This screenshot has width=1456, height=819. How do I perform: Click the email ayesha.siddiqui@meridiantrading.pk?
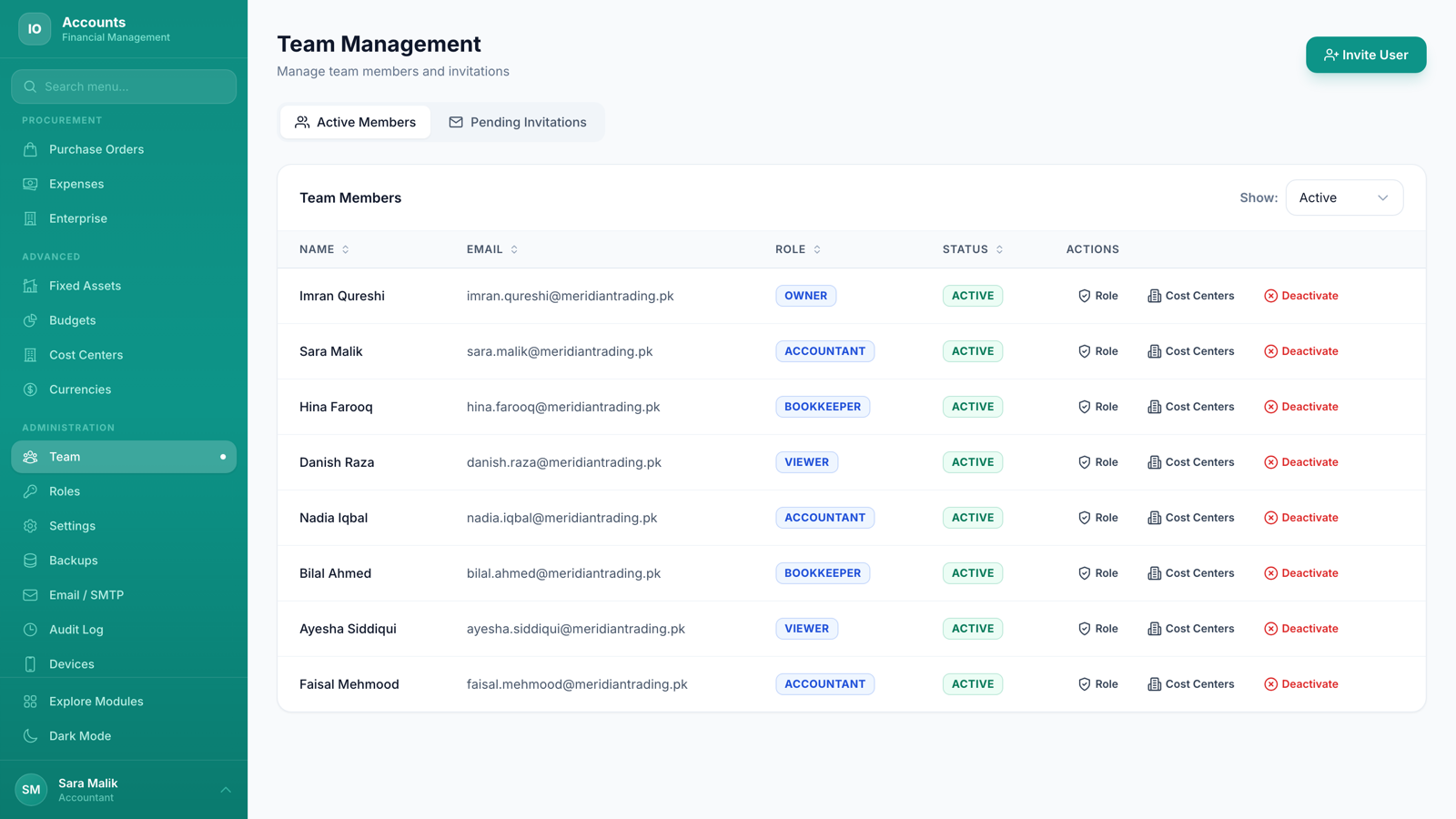point(576,629)
